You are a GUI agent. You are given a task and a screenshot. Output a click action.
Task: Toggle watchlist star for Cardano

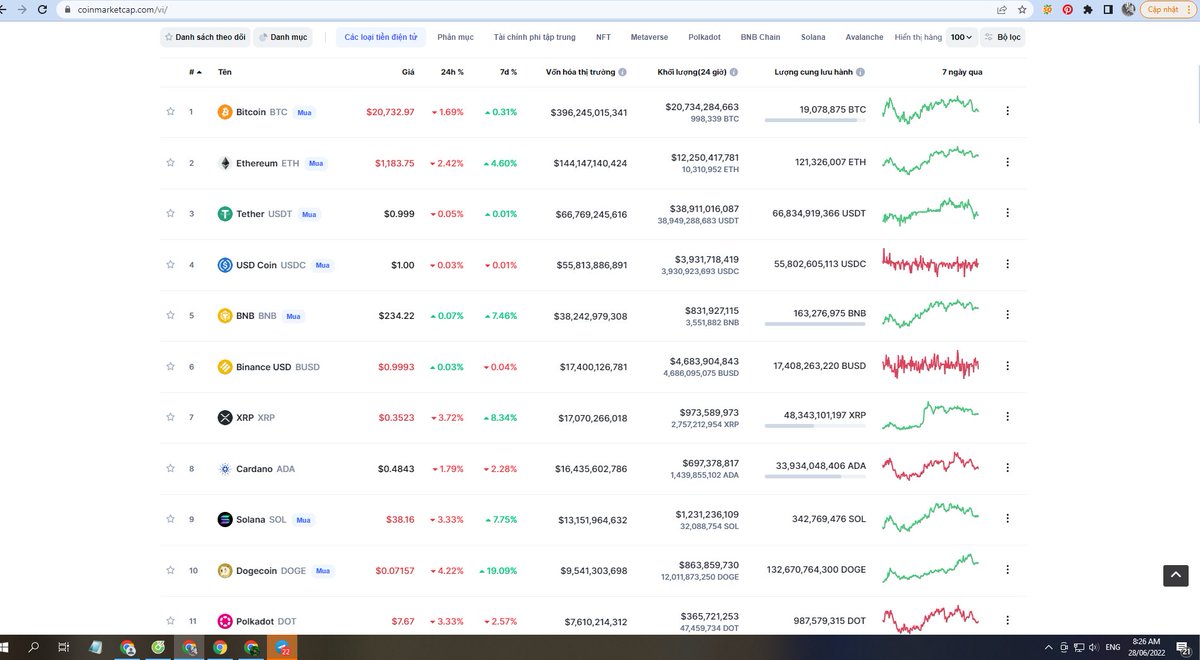[171, 468]
